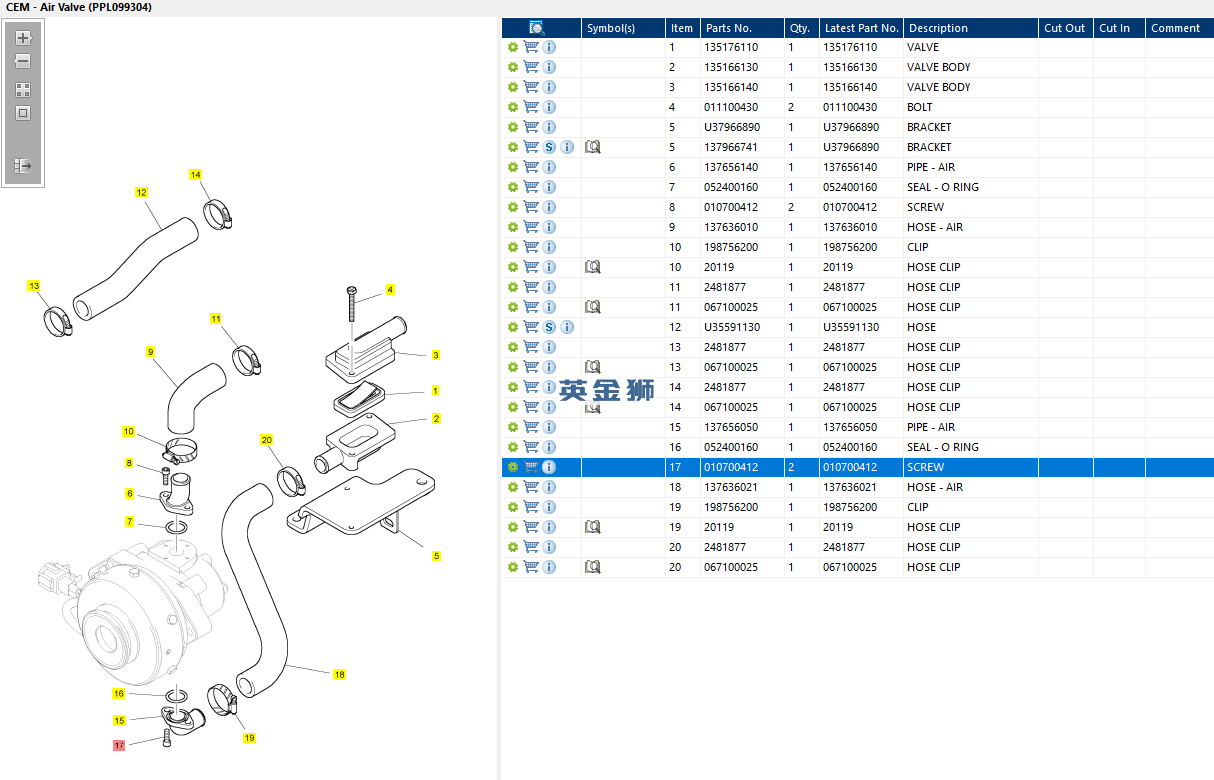Add HOSE - AIR 137636010 to cart
1214x780 pixels.
531,227
